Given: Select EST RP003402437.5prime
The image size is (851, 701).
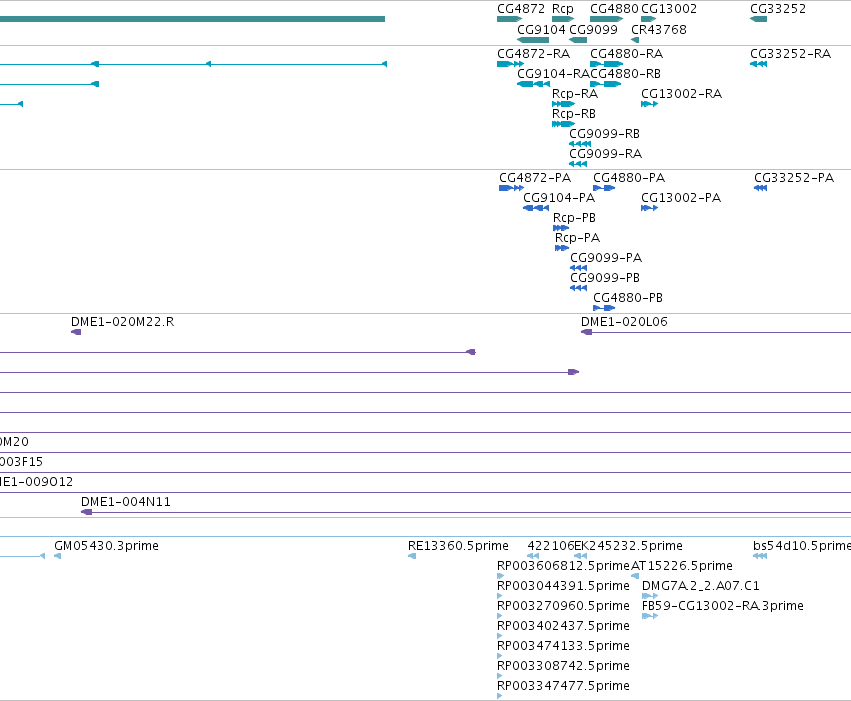Looking at the screenshot, I should point(563,626).
